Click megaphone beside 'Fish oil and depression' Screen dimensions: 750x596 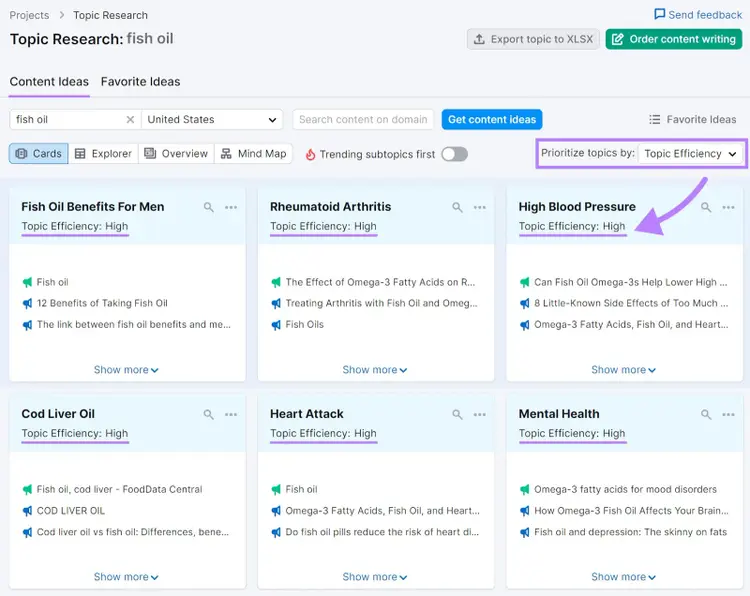[x=525, y=532]
